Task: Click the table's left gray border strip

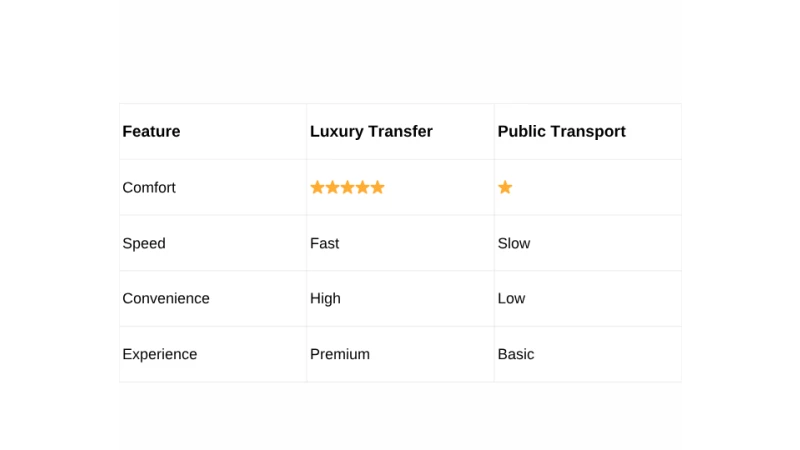Action: (x=115, y=240)
